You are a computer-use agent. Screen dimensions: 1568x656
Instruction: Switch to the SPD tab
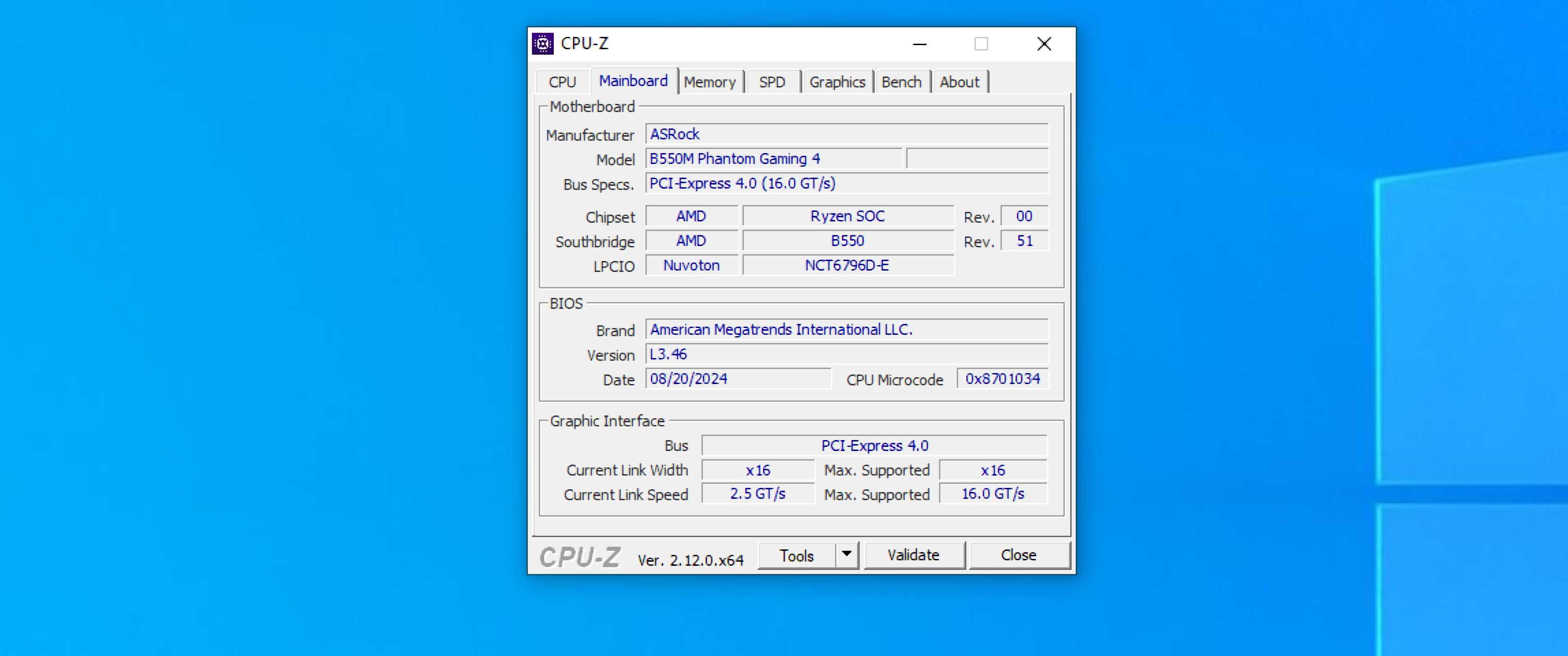point(772,82)
